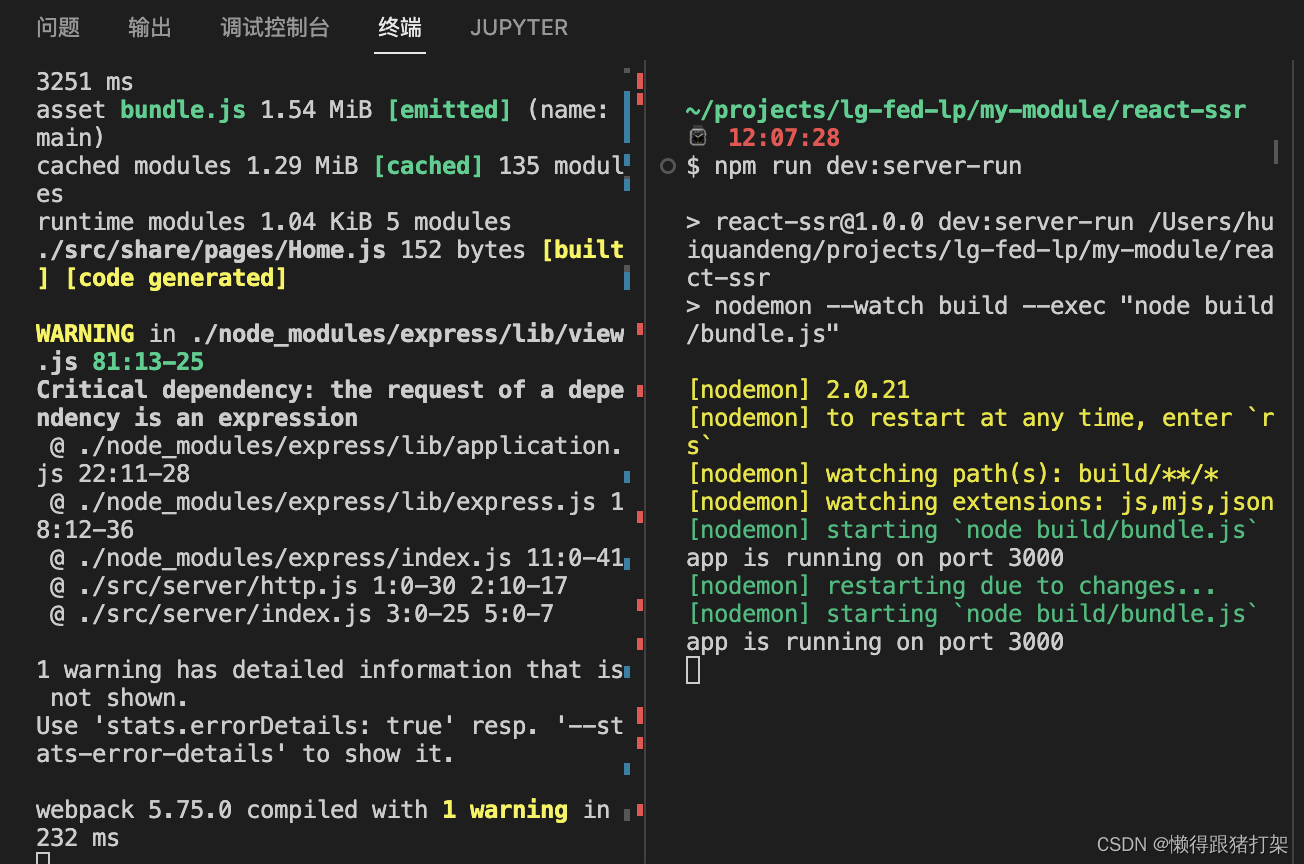The image size is (1304, 864).
Task: Click the yellow "WARNING" word
Action: click(85, 334)
